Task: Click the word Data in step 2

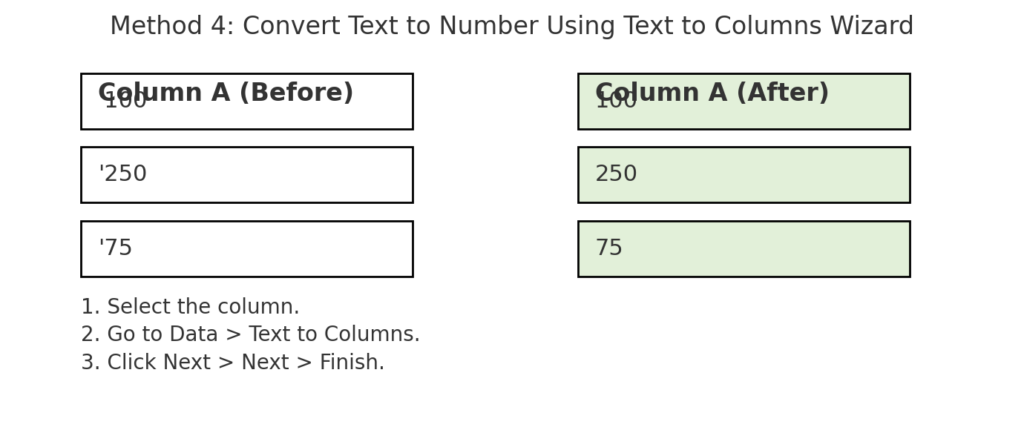Action: (x=194, y=334)
